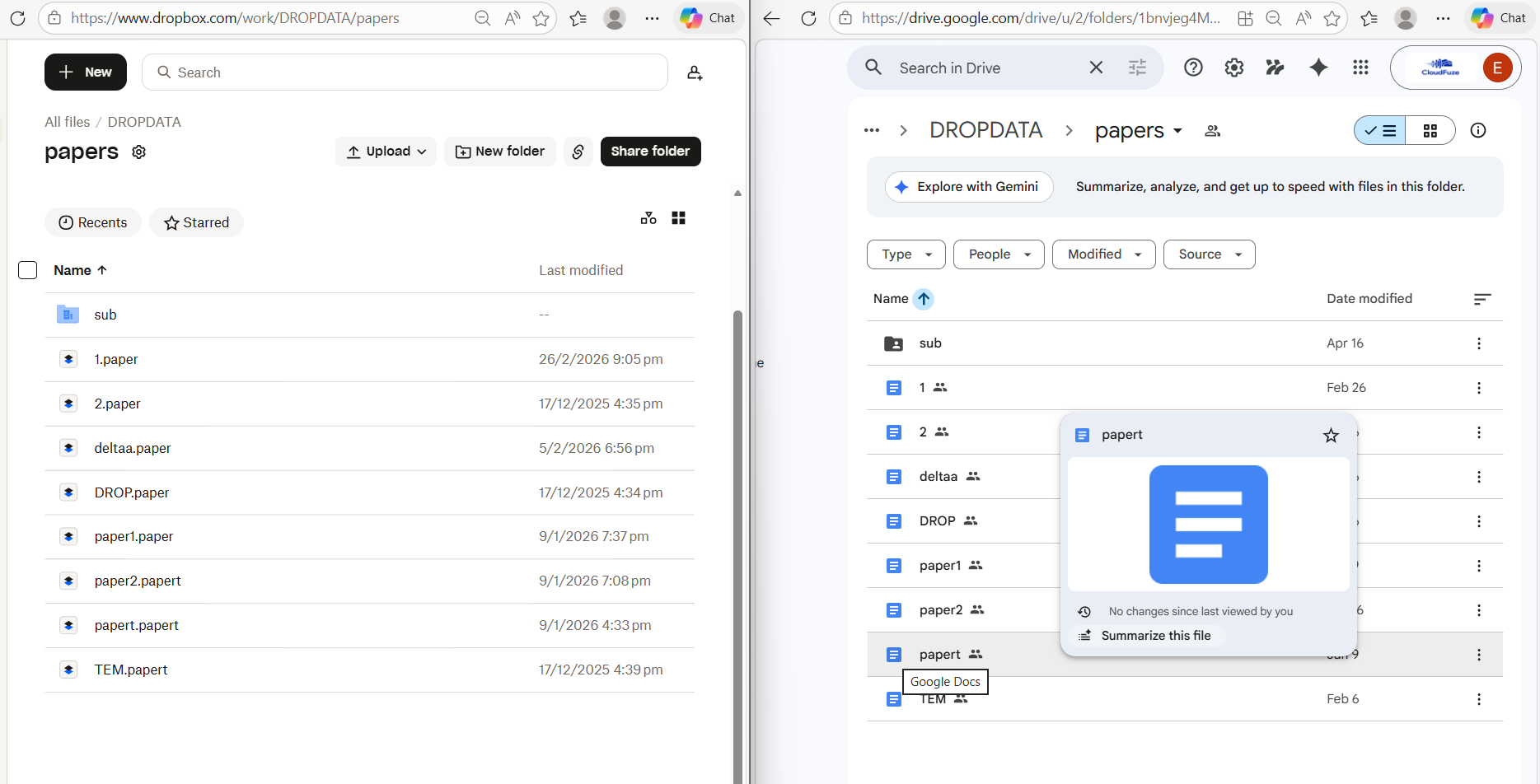1540x784 pixels.
Task: Open the Source filter dropdown
Action: click(x=1210, y=254)
